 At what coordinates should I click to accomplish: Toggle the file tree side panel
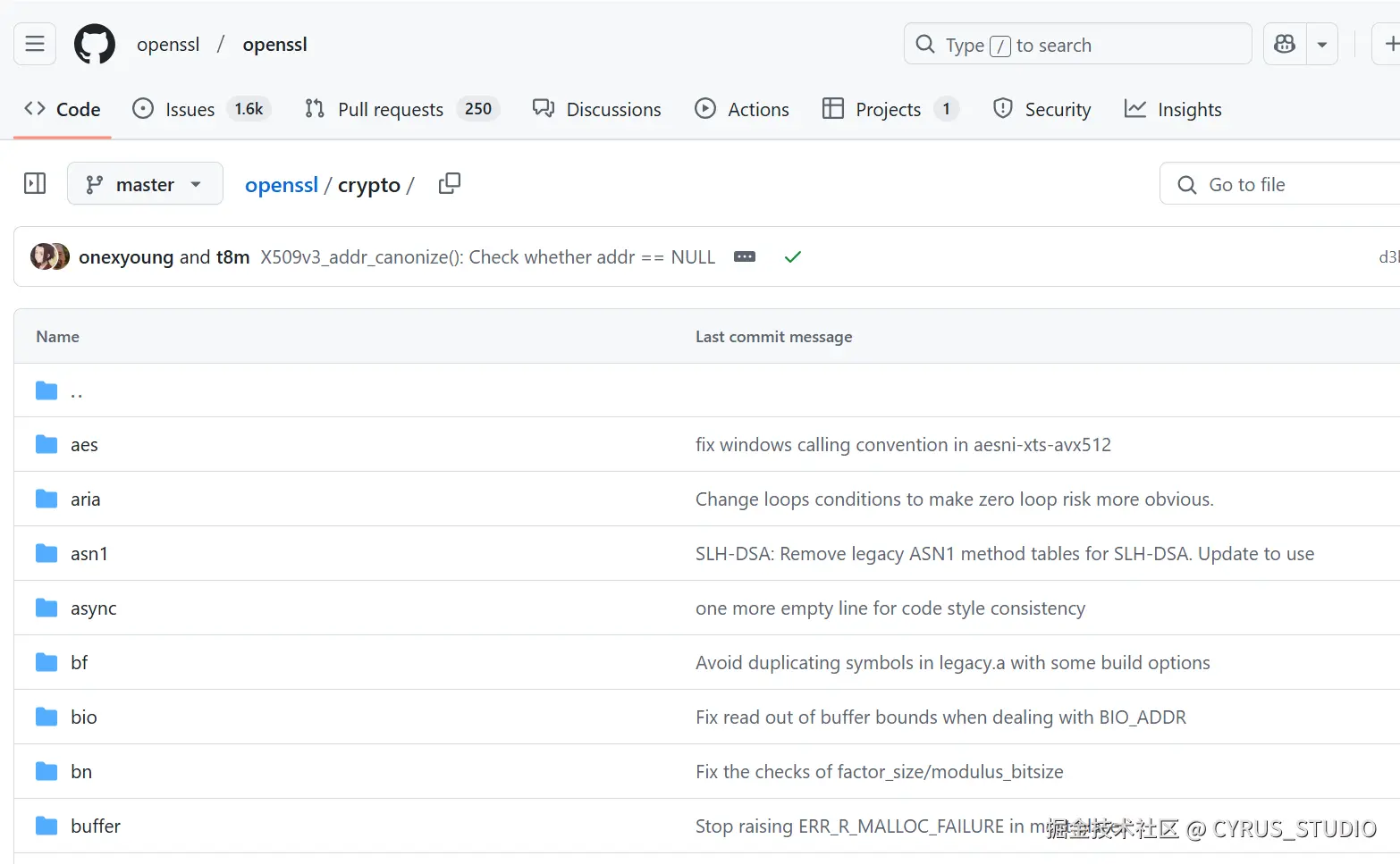tap(35, 184)
